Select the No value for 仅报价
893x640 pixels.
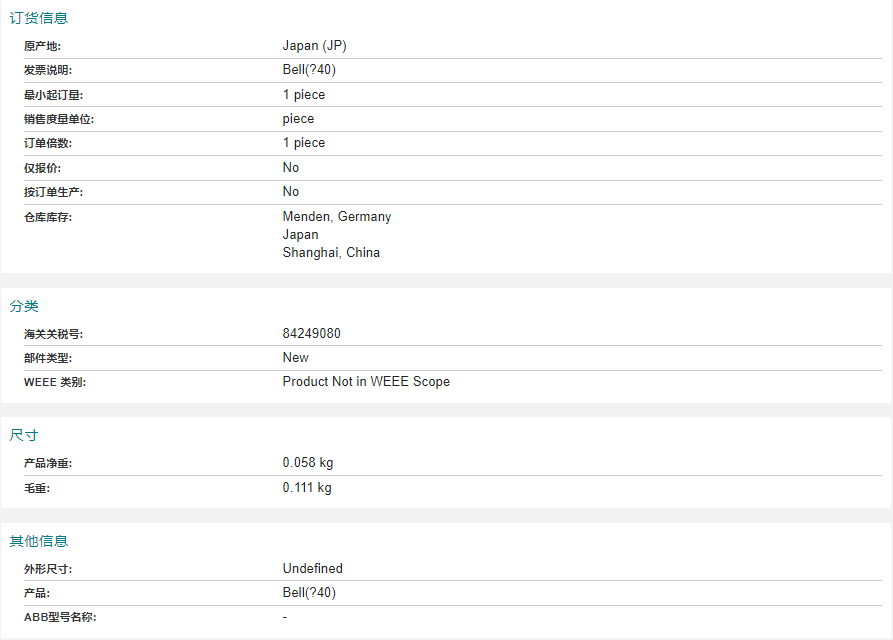290,167
